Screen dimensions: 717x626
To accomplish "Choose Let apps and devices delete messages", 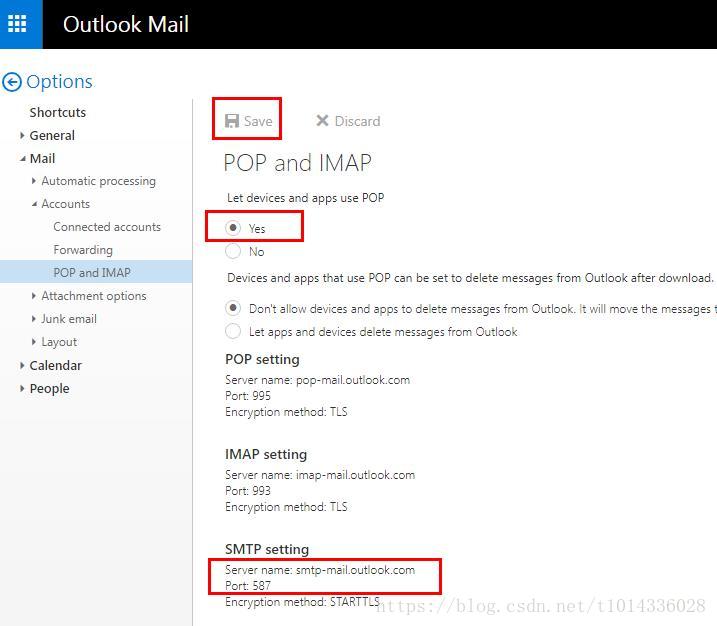I will [233, 331].
